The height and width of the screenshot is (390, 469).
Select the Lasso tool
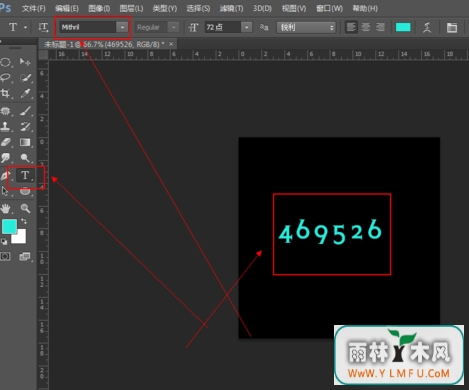coord(5,78)
